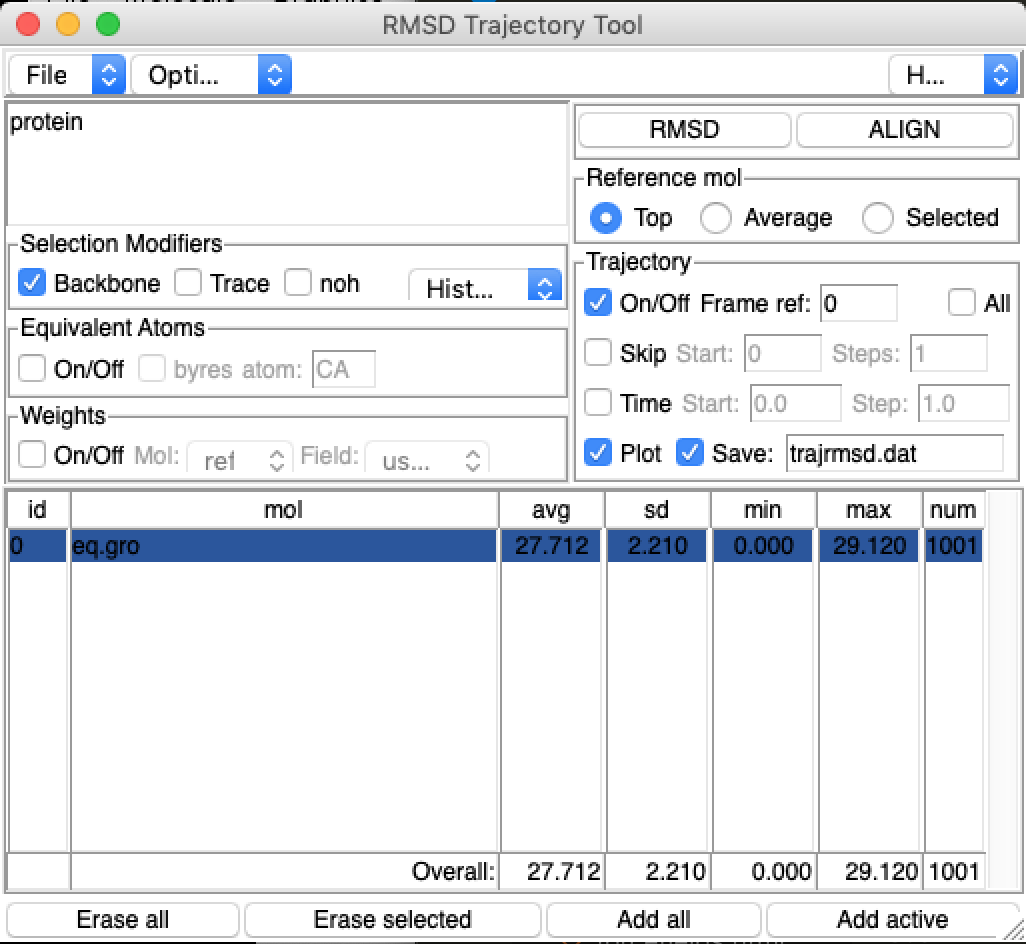This screenshot has width=1026, height=944.
Task: Enable the Trace selection modifier
Action: pos(188,284)
